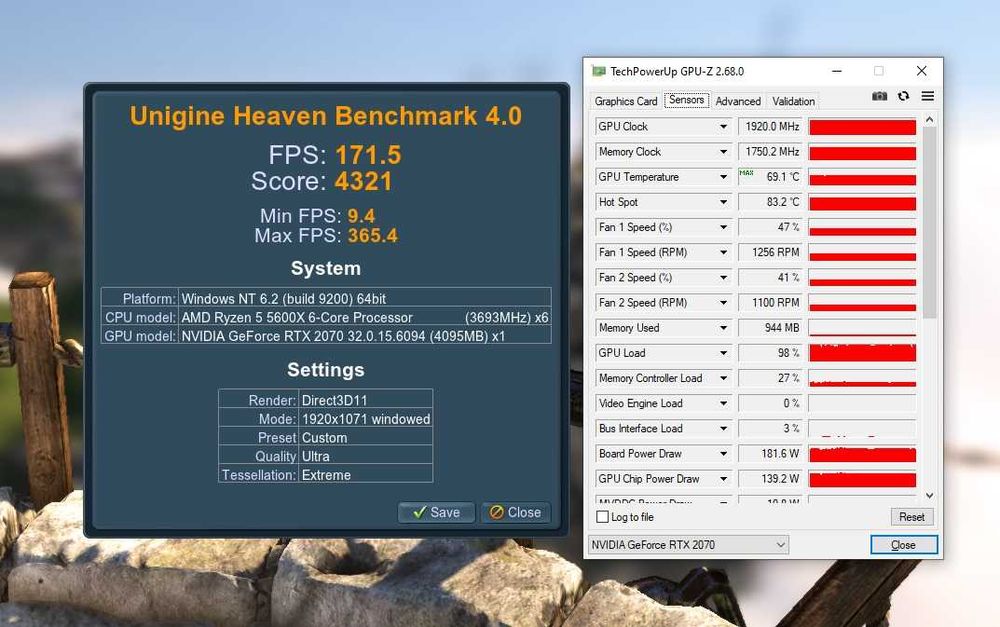Click the 181.6 W power value

pyautogui.click(x=771, y=454)
